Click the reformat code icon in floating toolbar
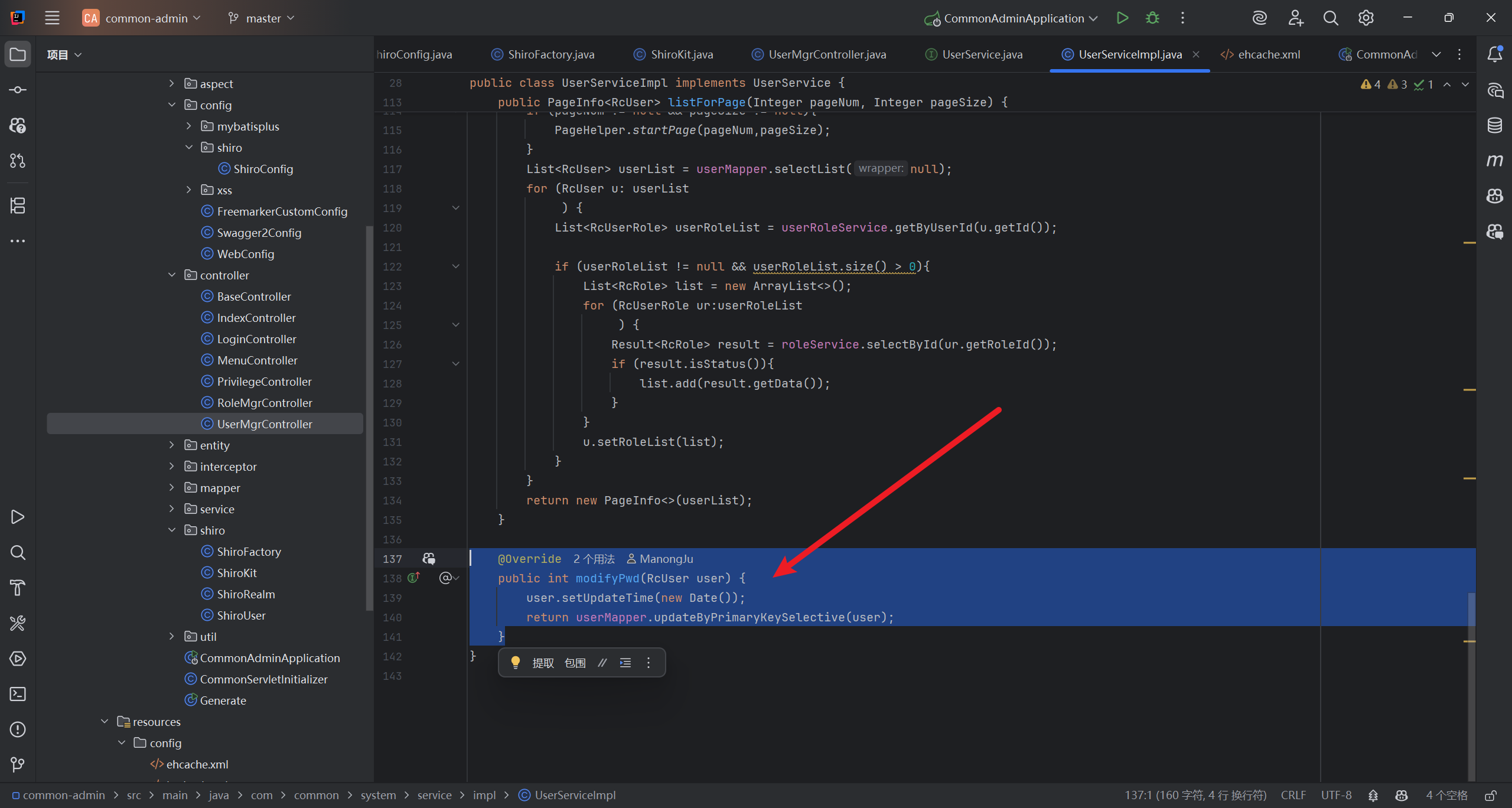Viewport: 1512px width, 808px height. [x=625, y=663]
